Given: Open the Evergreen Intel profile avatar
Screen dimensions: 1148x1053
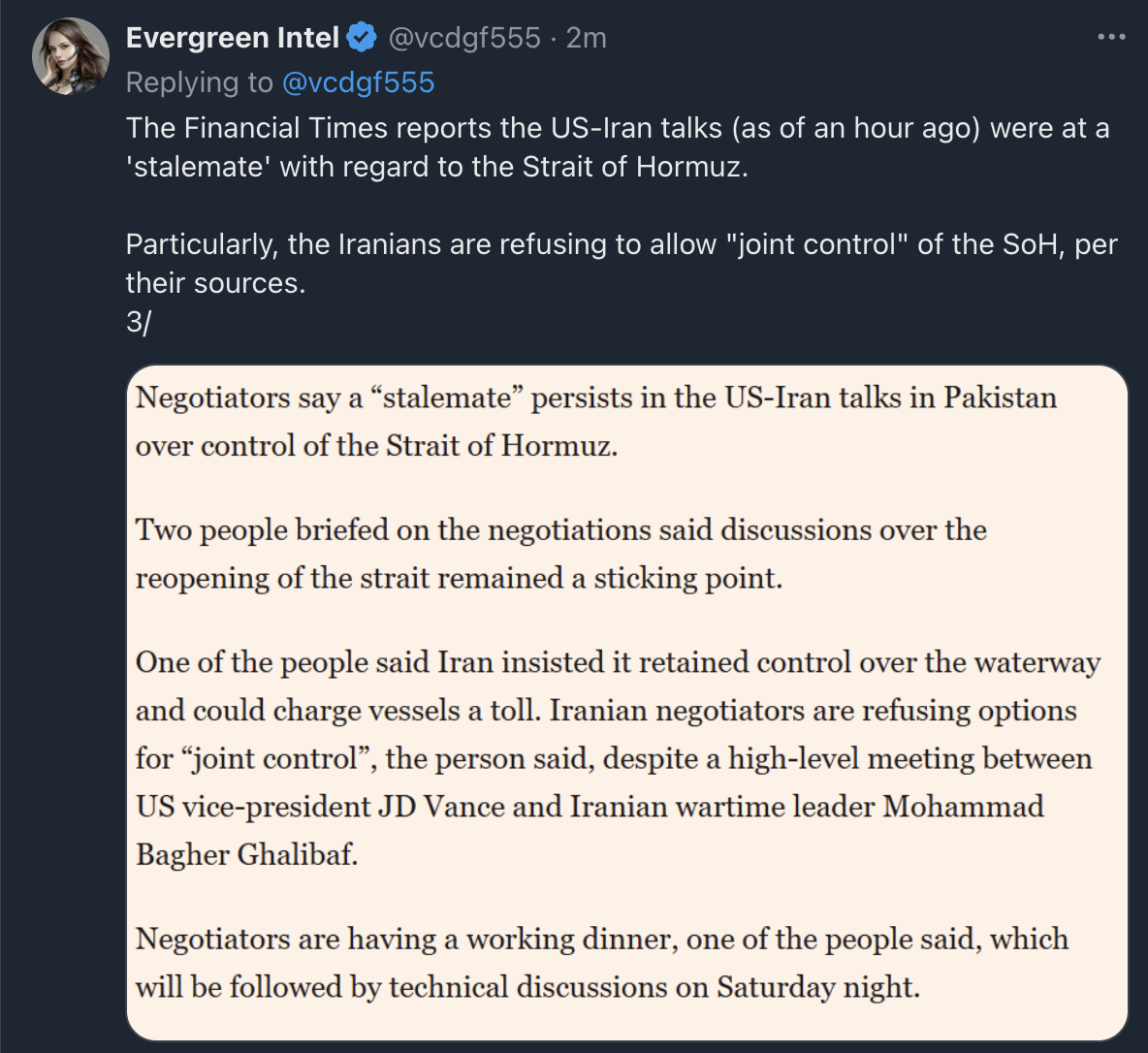Looking at the screenshot, I should [x=71, y=57].
